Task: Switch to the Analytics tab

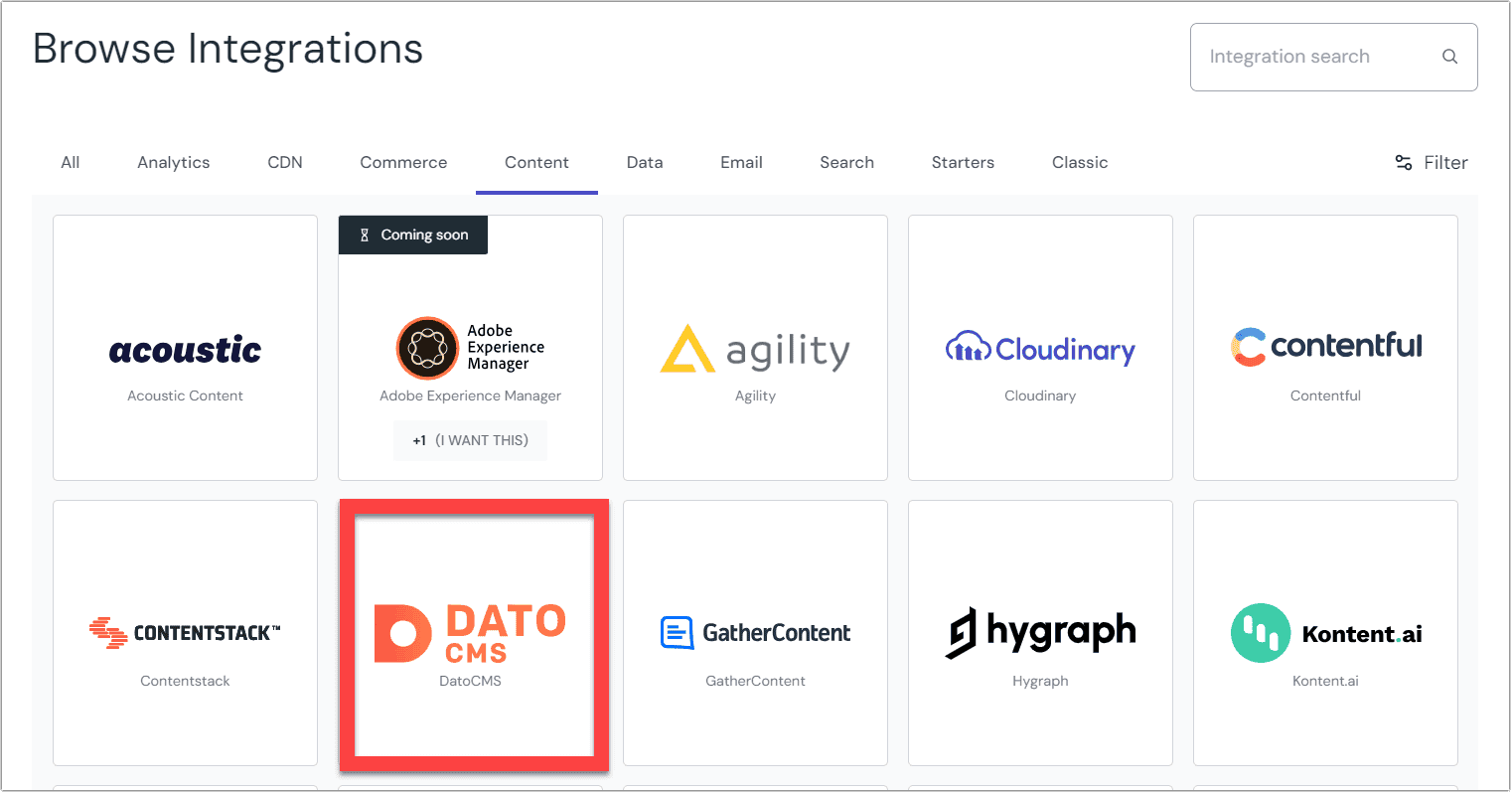Action: coord(174,163)
